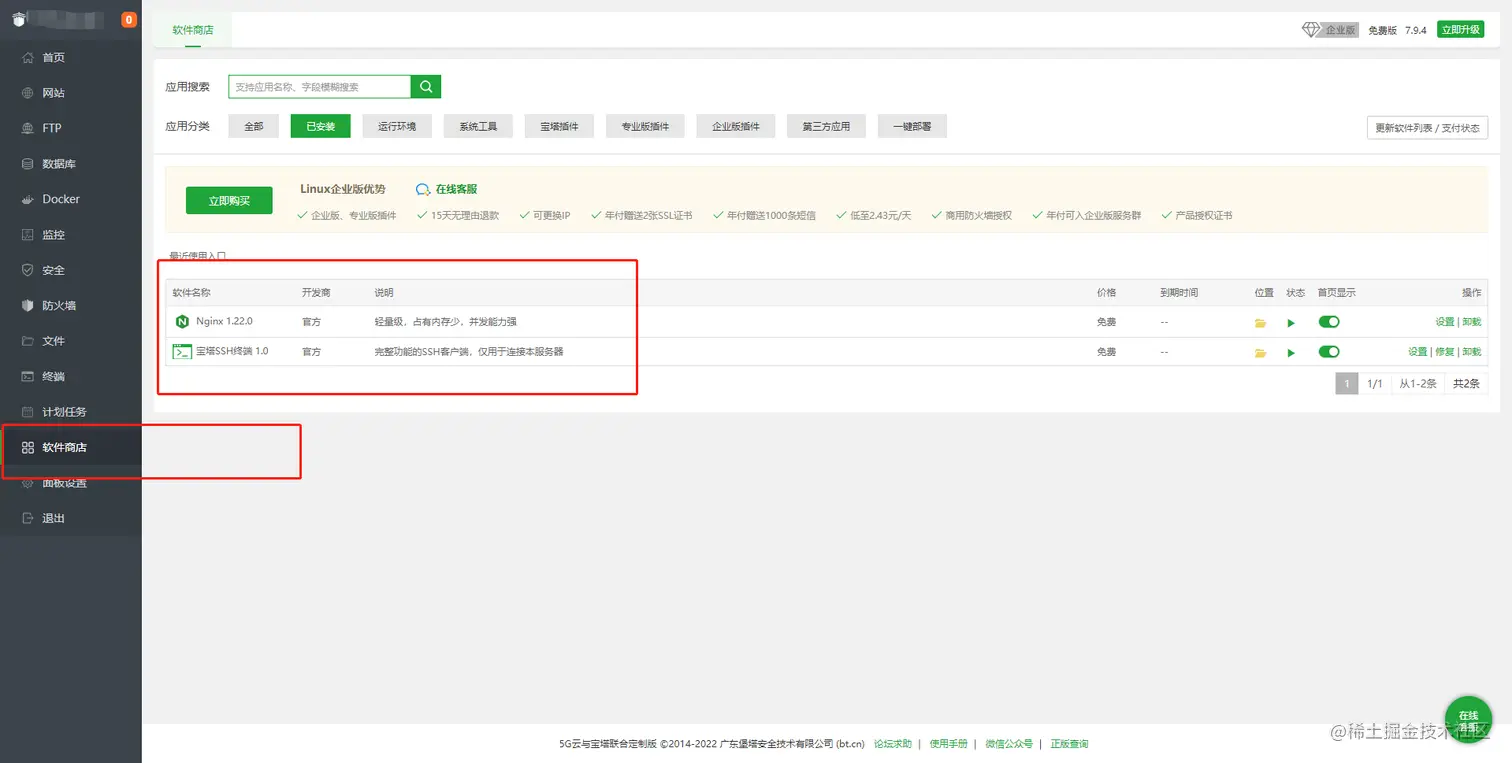The width and height of the screenshot is (1512, 763).
Task: Open the 正版查询 footer link
Action: click(x=1069, y=744)
